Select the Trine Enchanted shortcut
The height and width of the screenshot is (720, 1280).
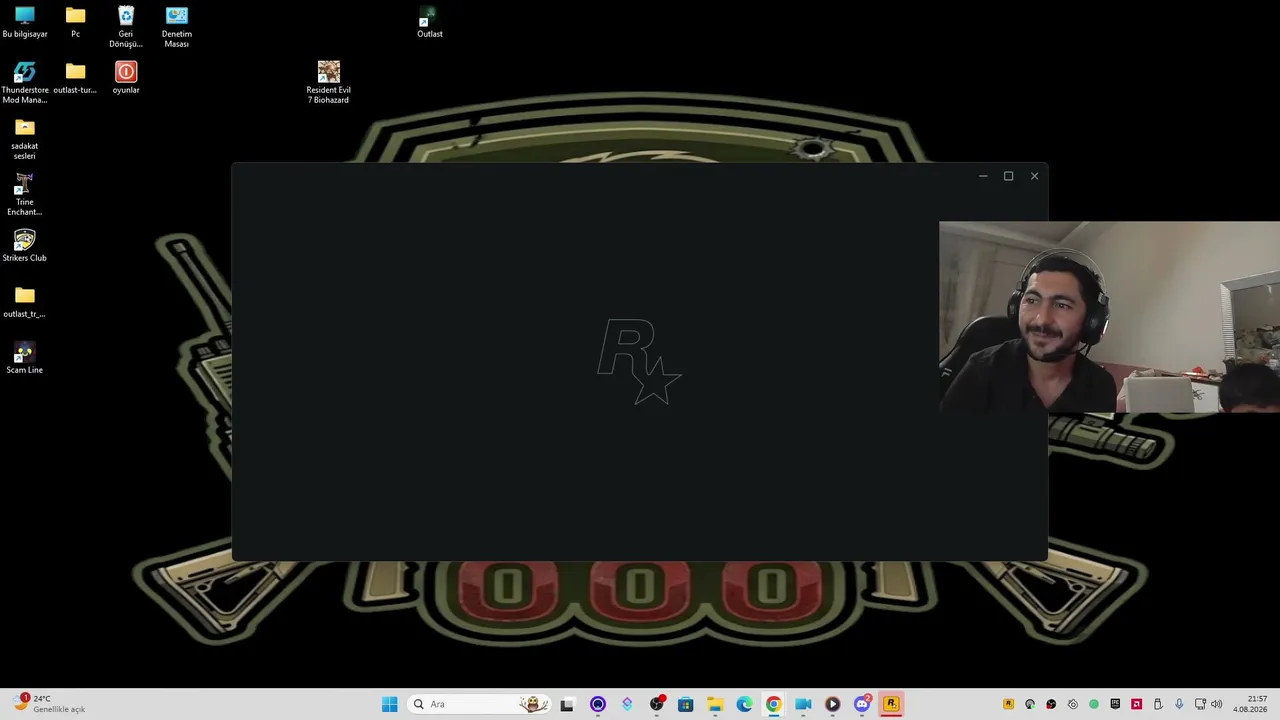(x=25, y=195)
